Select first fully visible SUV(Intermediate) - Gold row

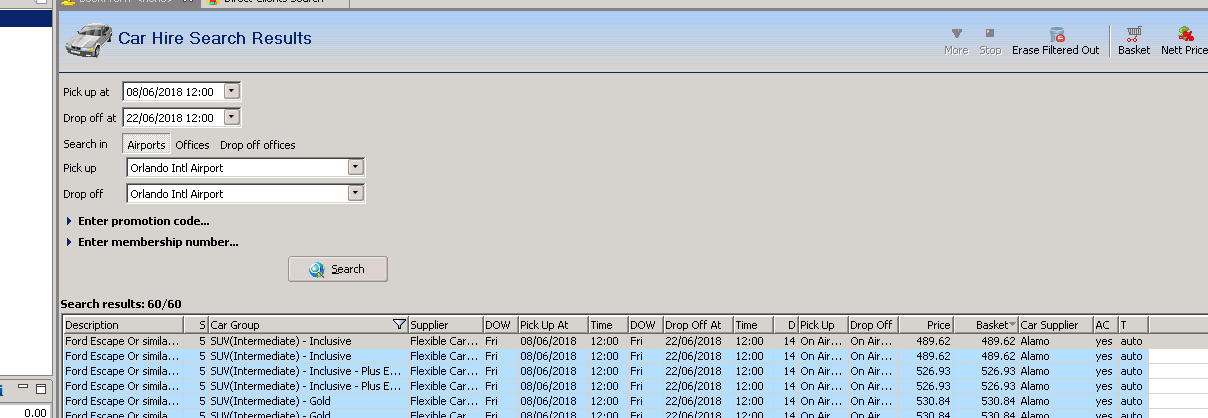click(605, 400)
